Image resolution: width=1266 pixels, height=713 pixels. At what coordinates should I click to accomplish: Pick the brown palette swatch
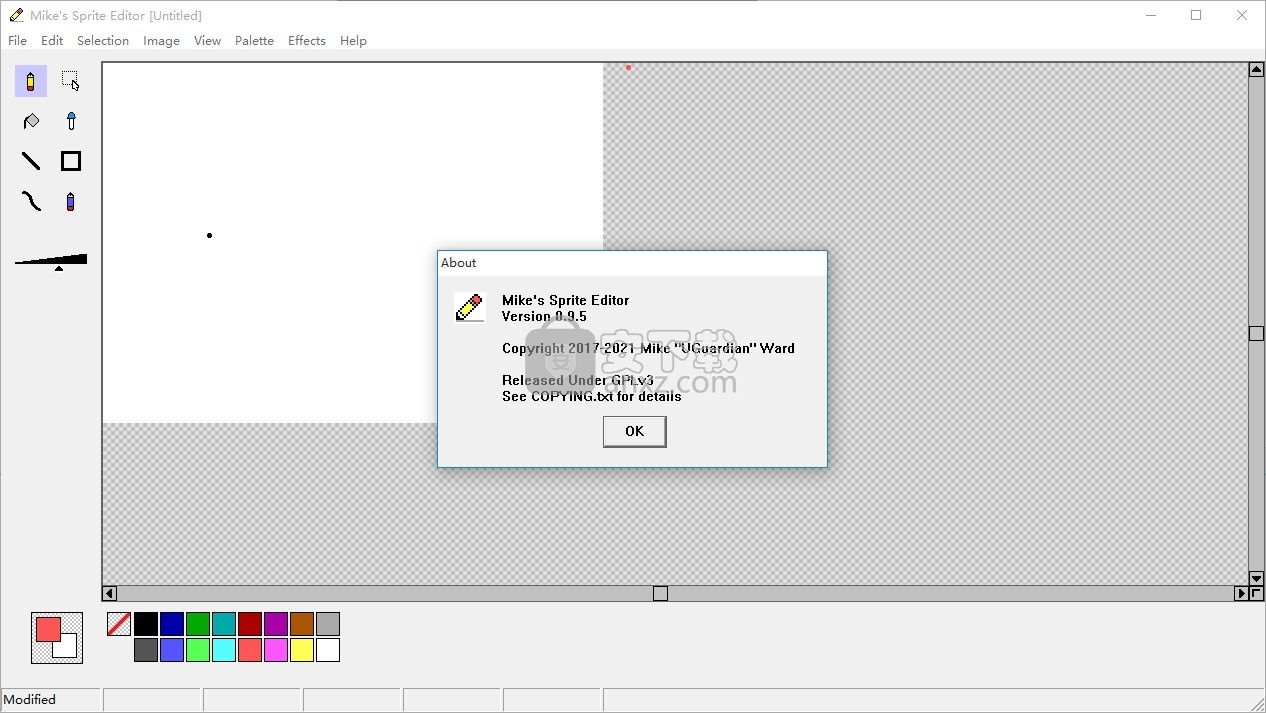coord(302,624)
